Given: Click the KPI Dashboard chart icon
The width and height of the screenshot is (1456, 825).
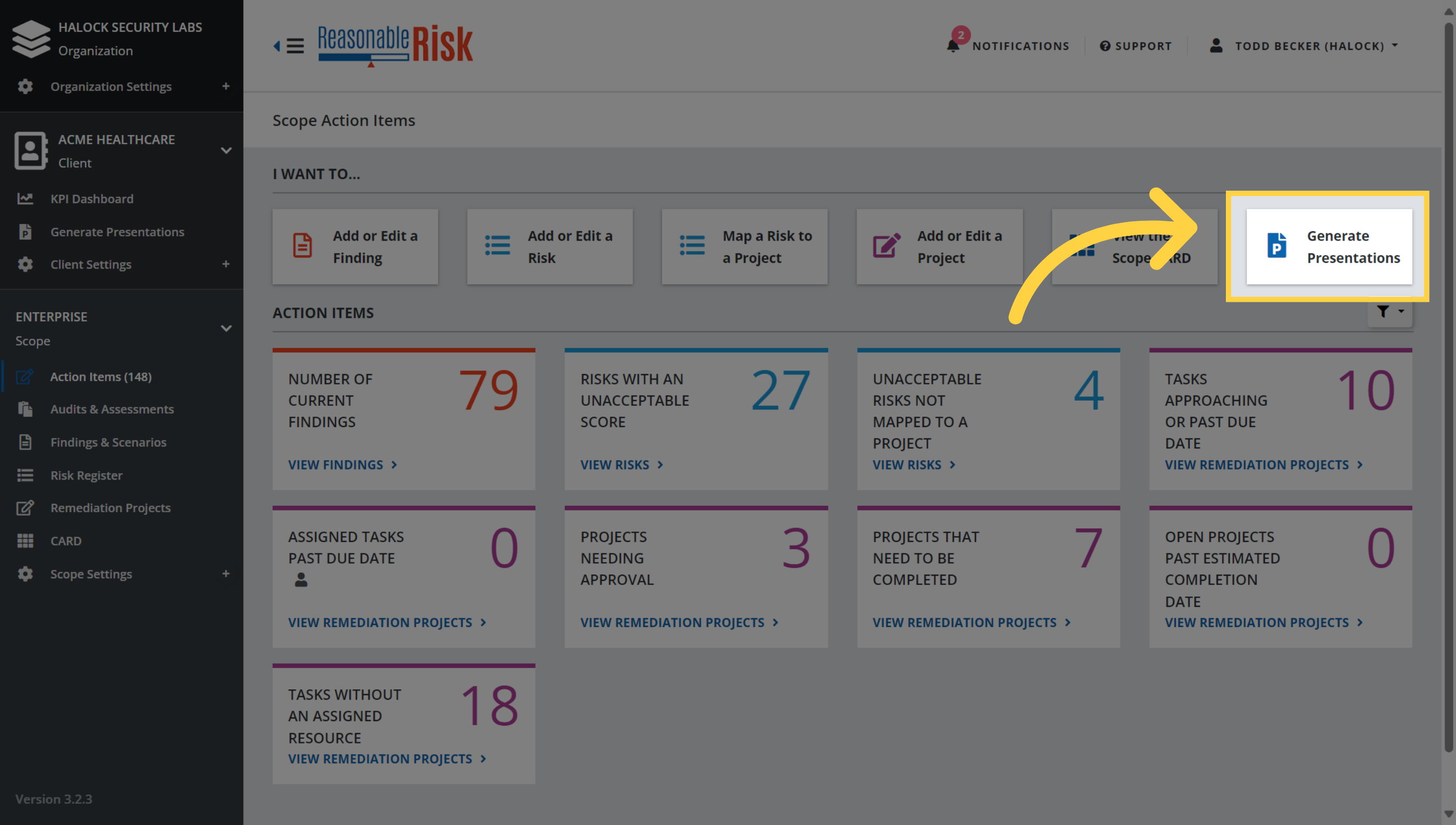Looking at the screenshot, I should tap(25, 199).
